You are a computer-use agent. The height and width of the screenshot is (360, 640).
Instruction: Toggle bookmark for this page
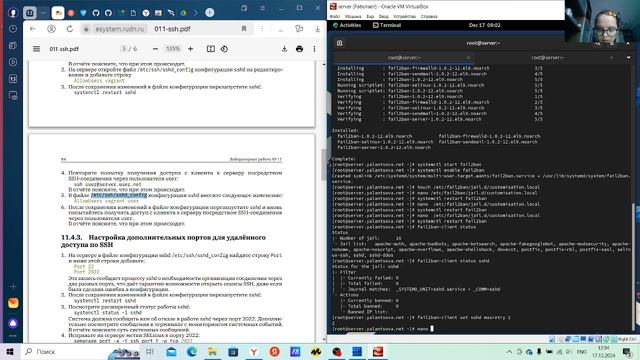[244, 29]
